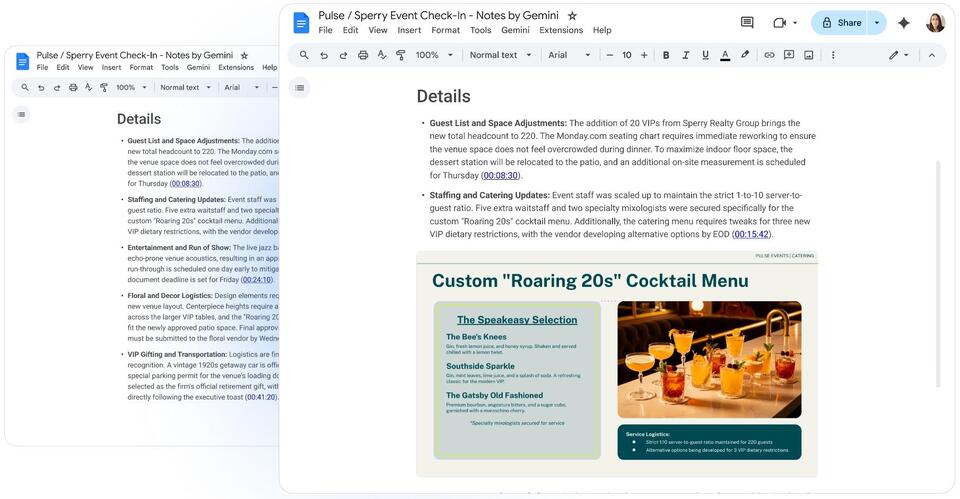The width and height of the screenshot is (960, 499).
Task: Collapse the toolbar with the up chevron
Action: (932, 55)
